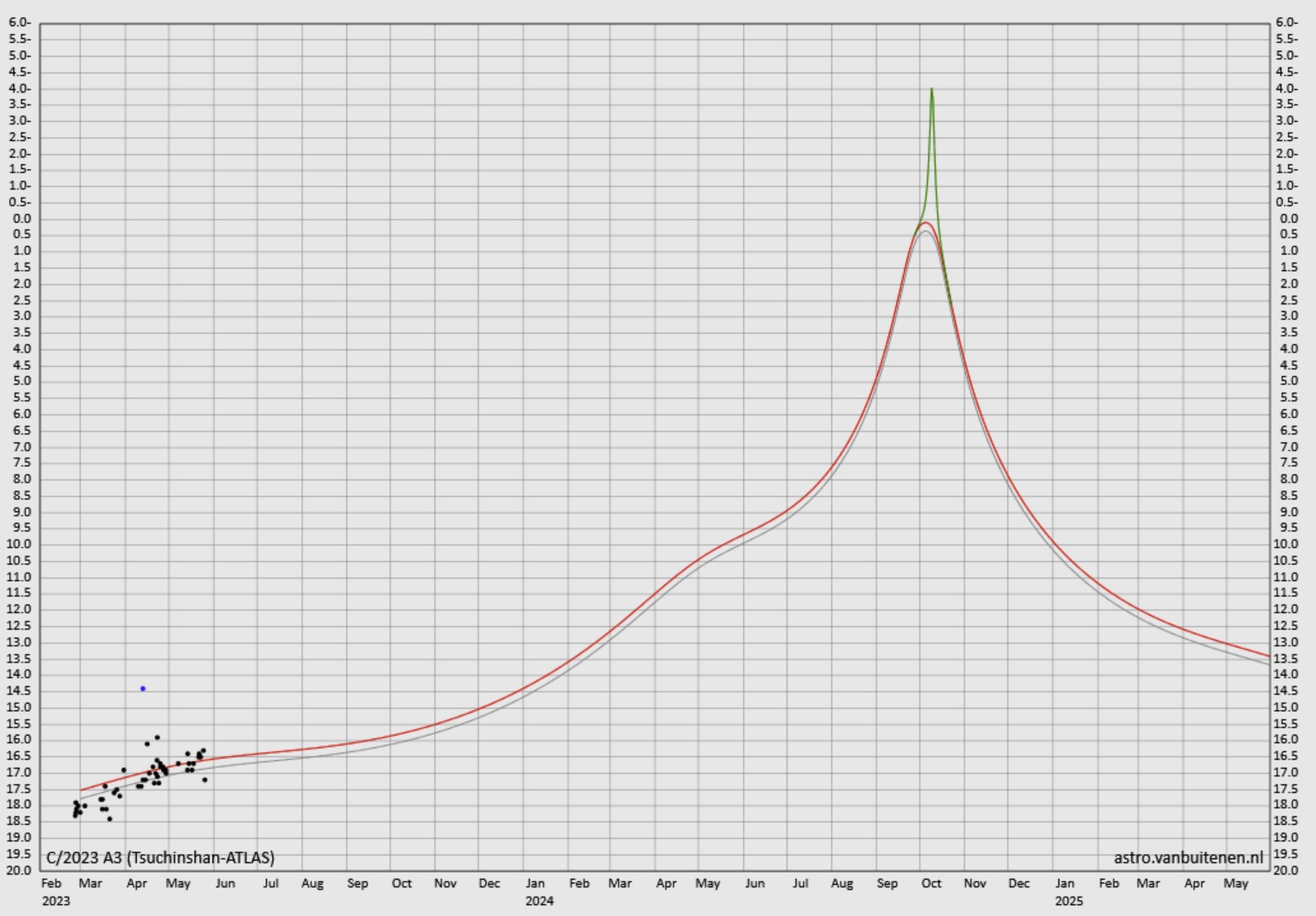Click the Jul label after Jun 2024
The height and width of the screenshot is (916, 1316).
[x=800, y=884]
